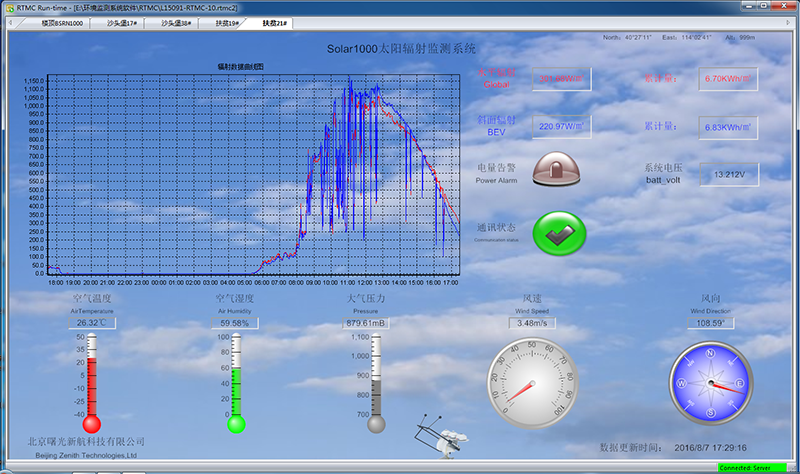Viewport: 800px width, 474px height.
Task: Click the 辐射数据曲线图 chart title
Action: pos(240,66)
